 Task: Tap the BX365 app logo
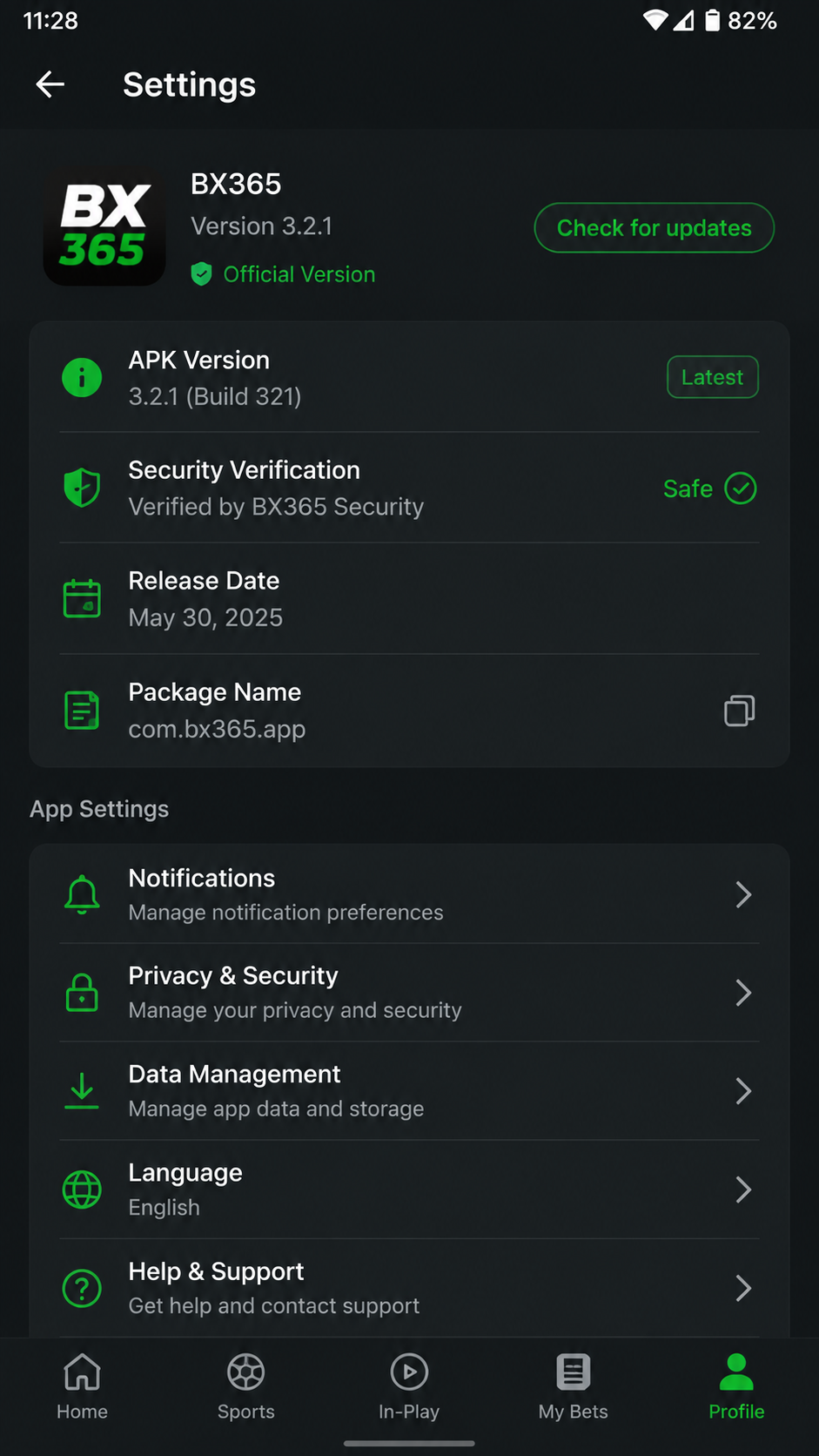coord(104,227)
